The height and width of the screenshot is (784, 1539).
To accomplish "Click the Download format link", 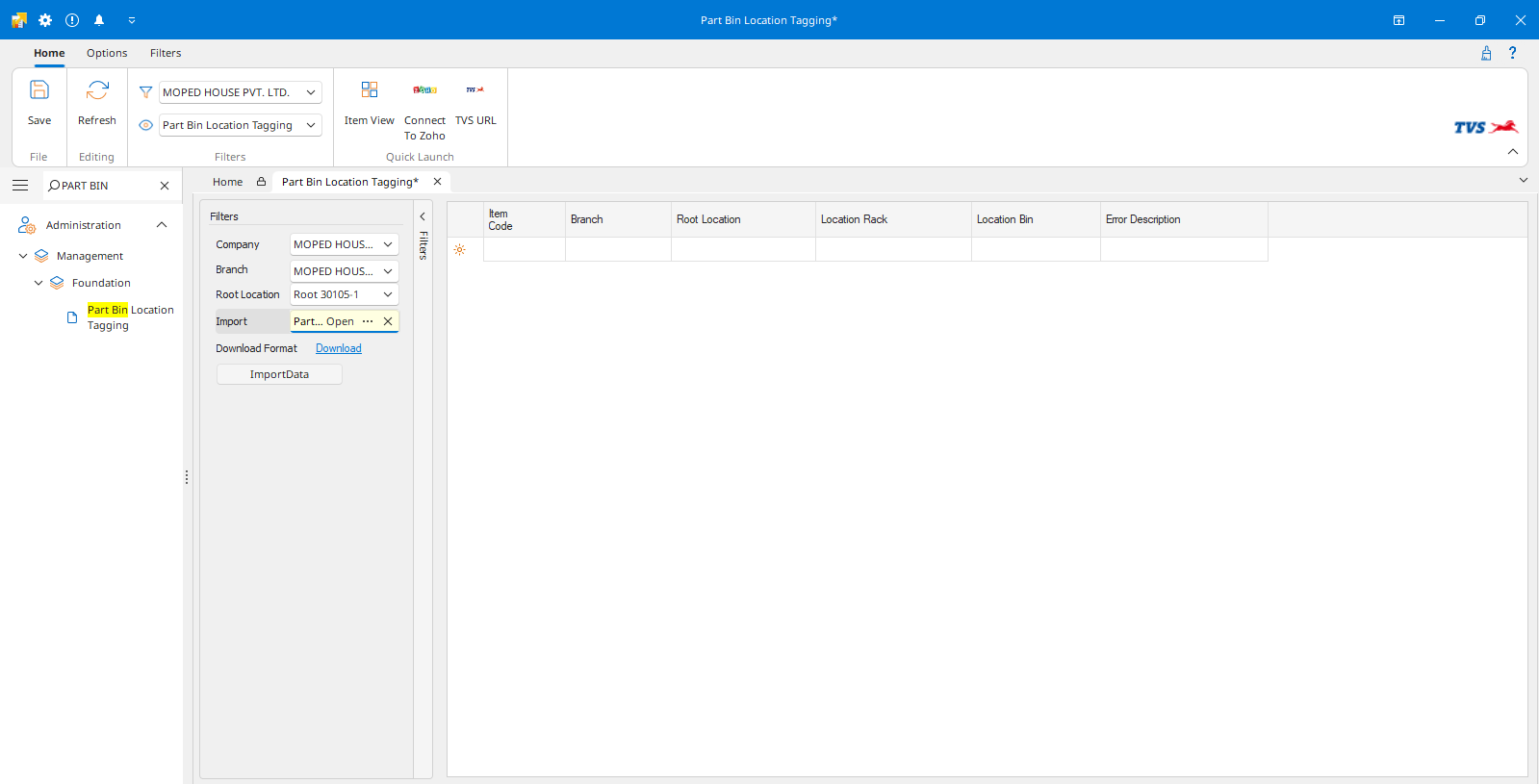I will (x=339, y=348).
